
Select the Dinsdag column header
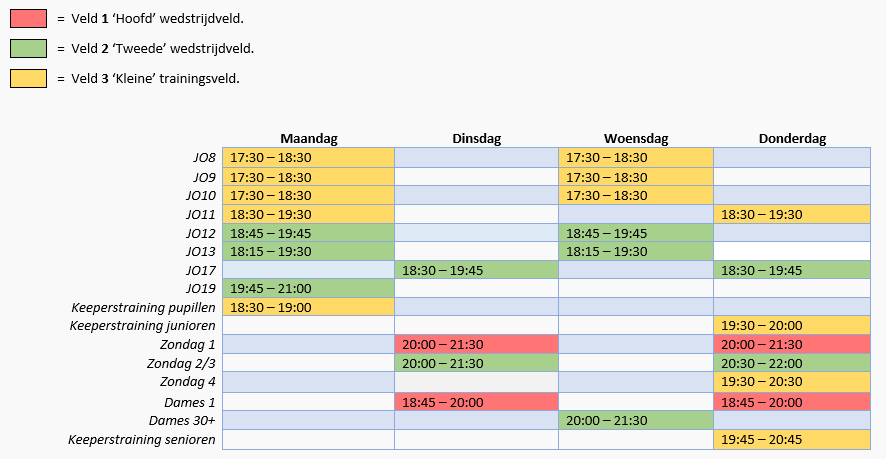pos(476,139)
